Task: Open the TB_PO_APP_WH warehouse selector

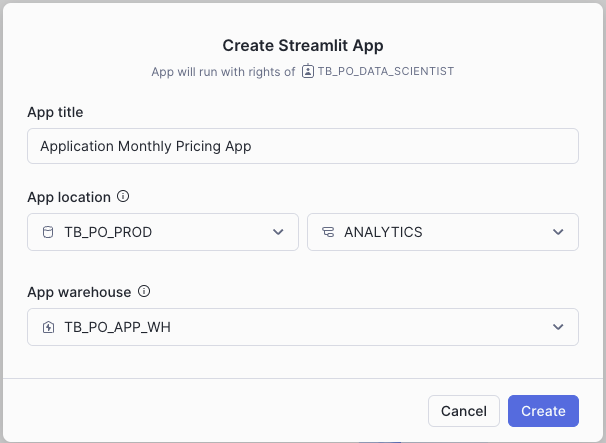Action: point(300,327)
